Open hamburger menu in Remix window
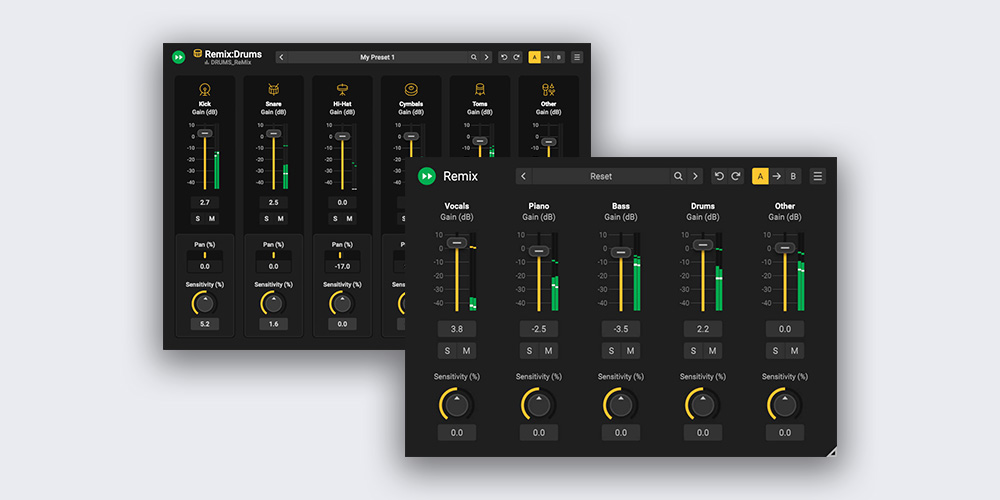 point(818,176)
